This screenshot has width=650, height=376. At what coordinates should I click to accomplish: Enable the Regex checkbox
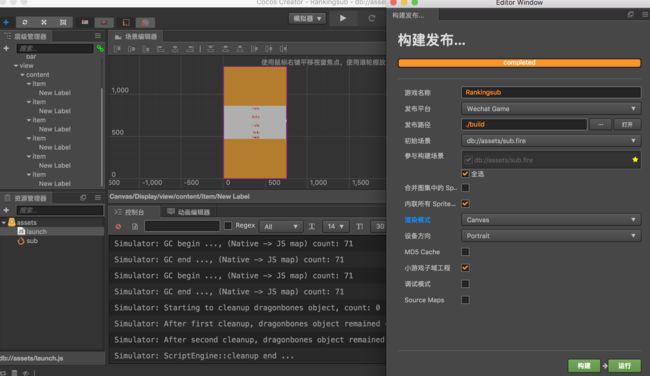tap(228, 226)
